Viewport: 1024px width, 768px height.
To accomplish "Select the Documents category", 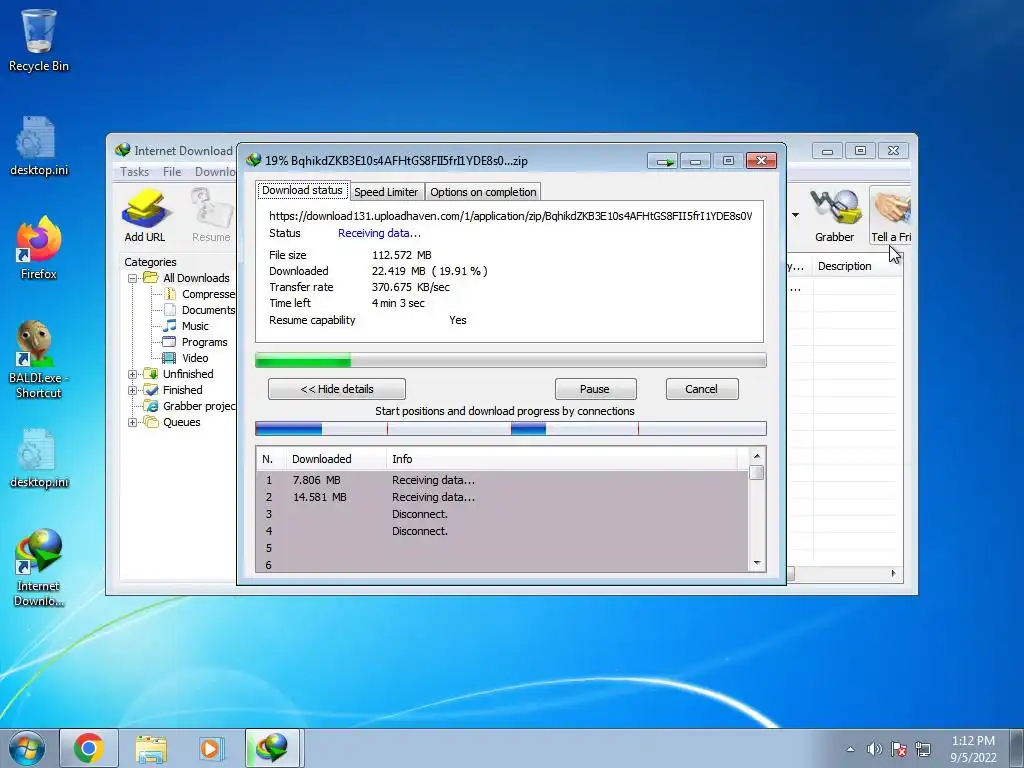I will click(200, 310).
